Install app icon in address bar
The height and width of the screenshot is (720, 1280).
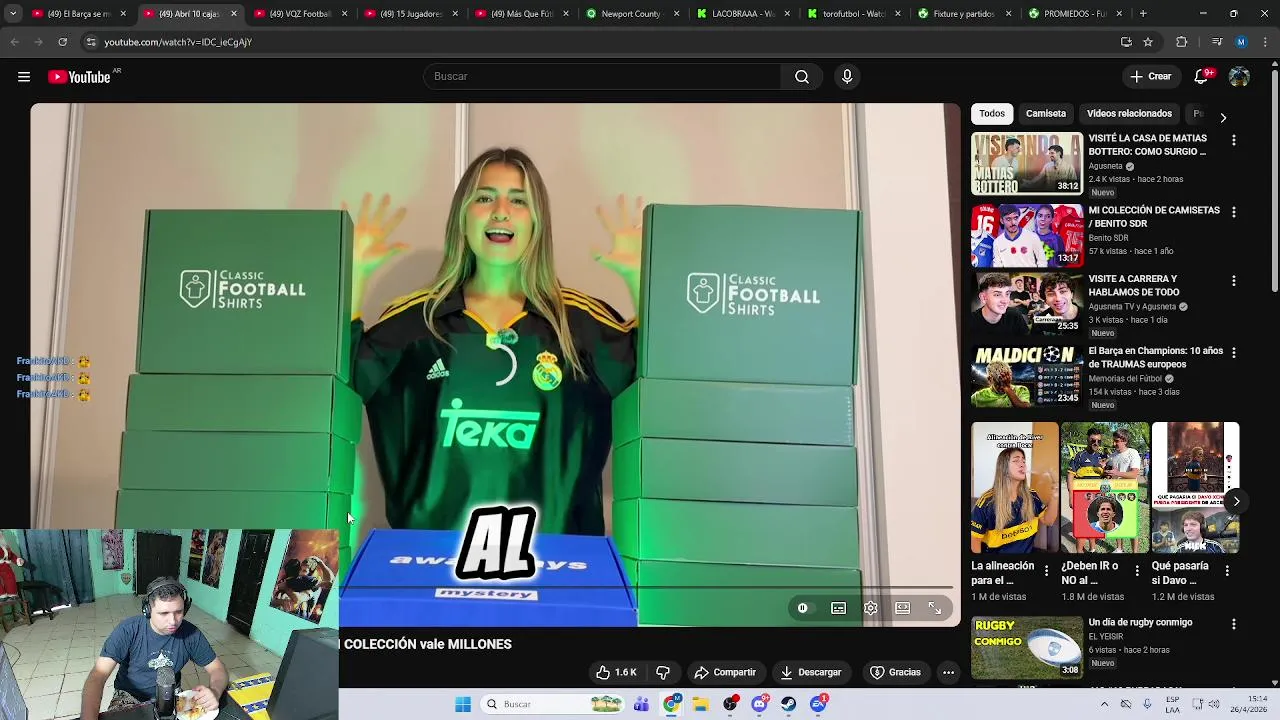(1126, 42)
